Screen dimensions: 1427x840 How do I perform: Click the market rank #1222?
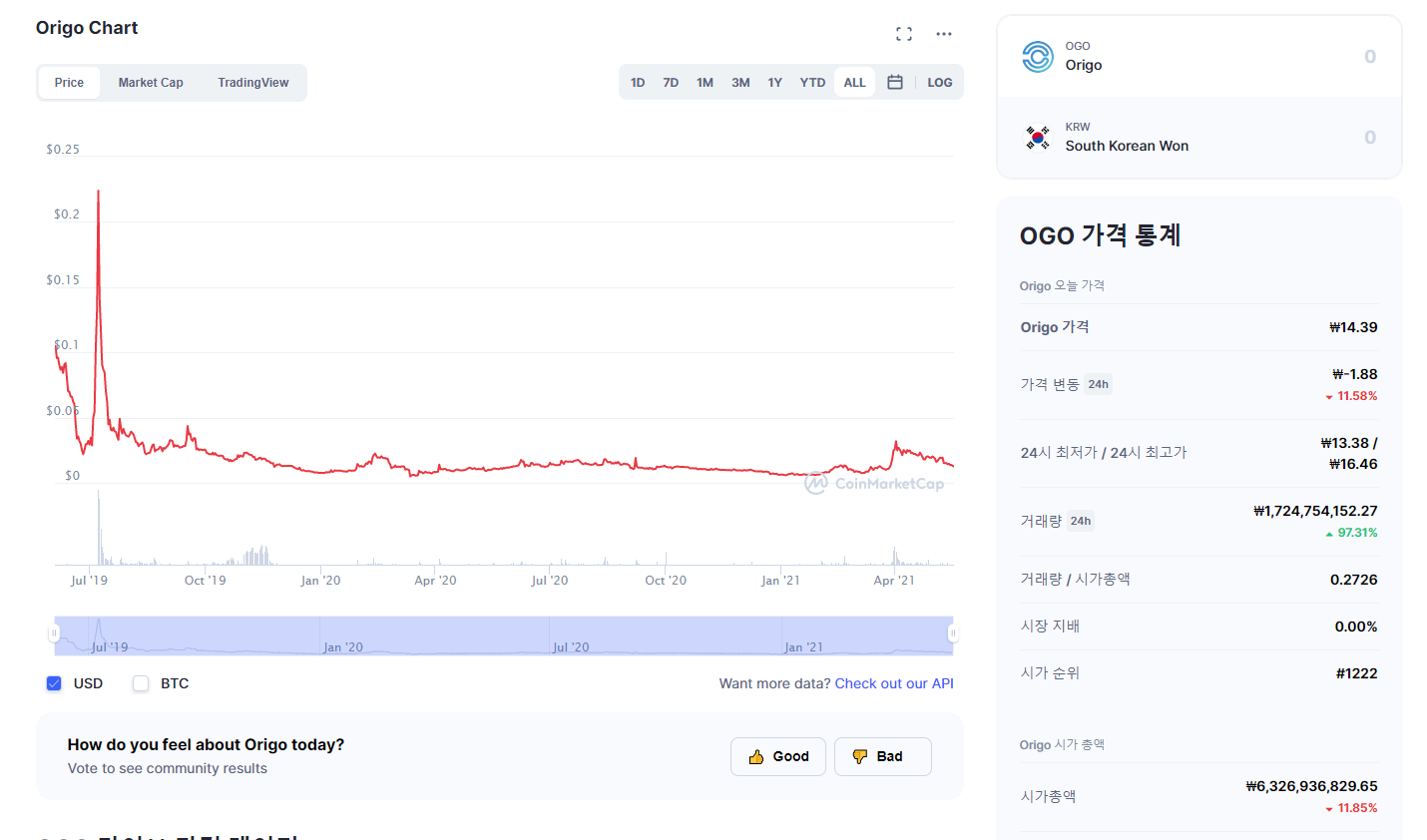point(1356,673)
